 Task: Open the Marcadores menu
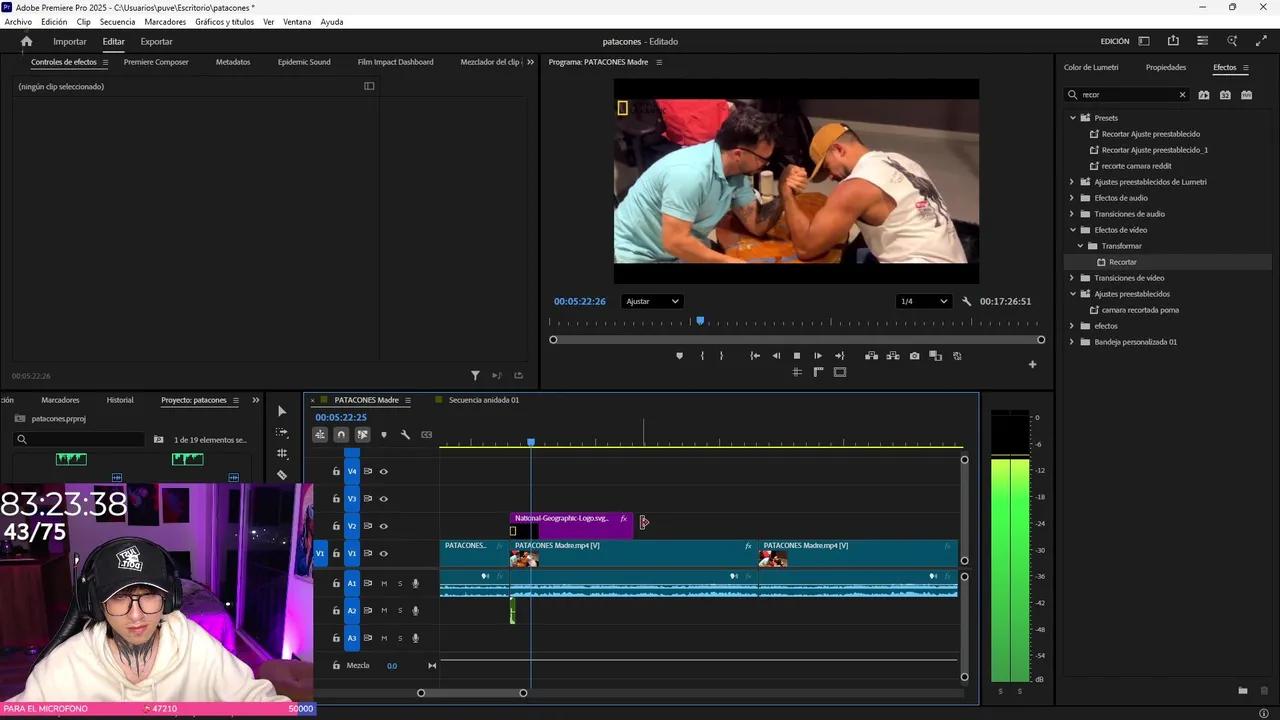(165, 22)
